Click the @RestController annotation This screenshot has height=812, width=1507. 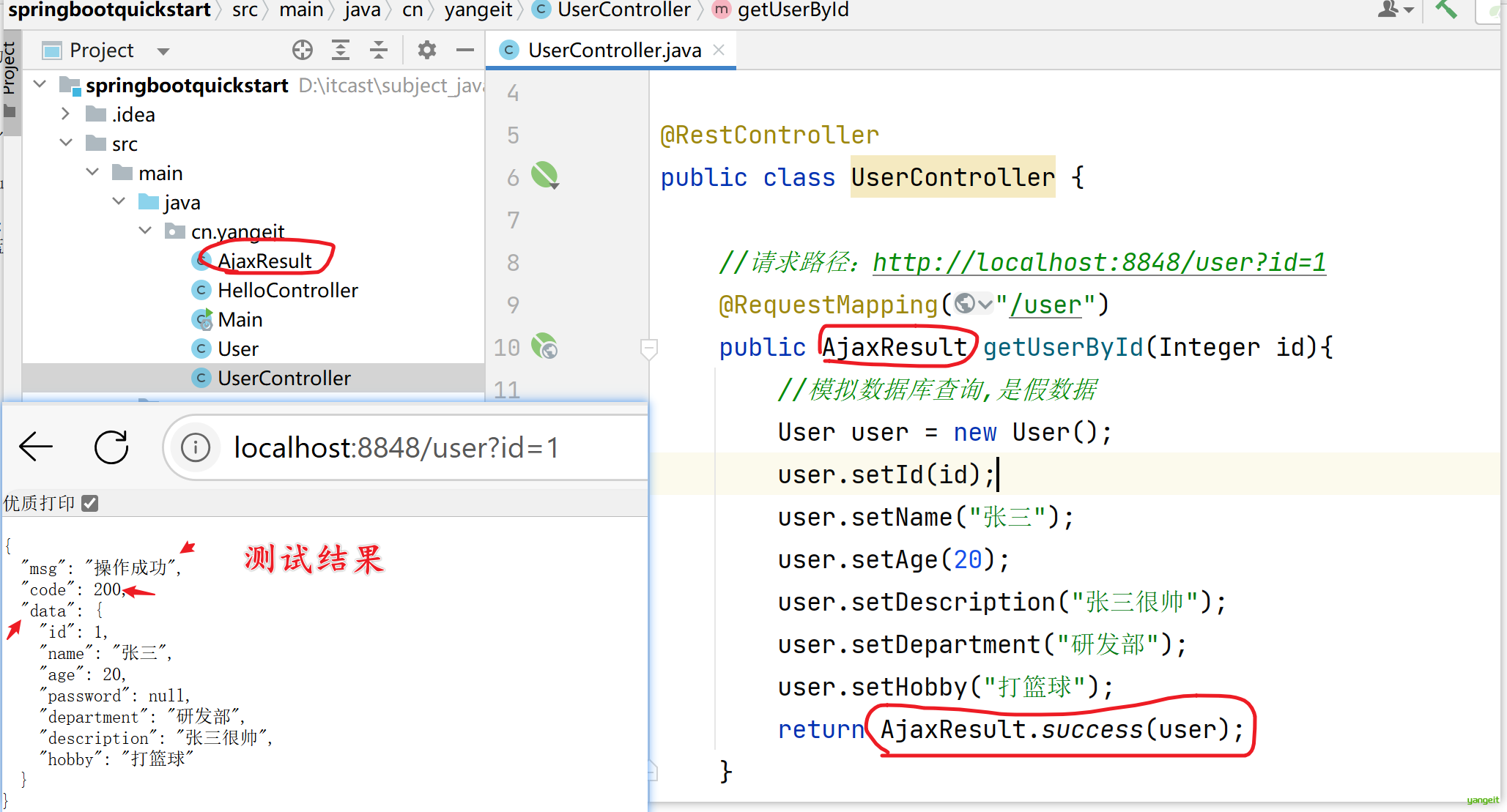click(769, 135)
